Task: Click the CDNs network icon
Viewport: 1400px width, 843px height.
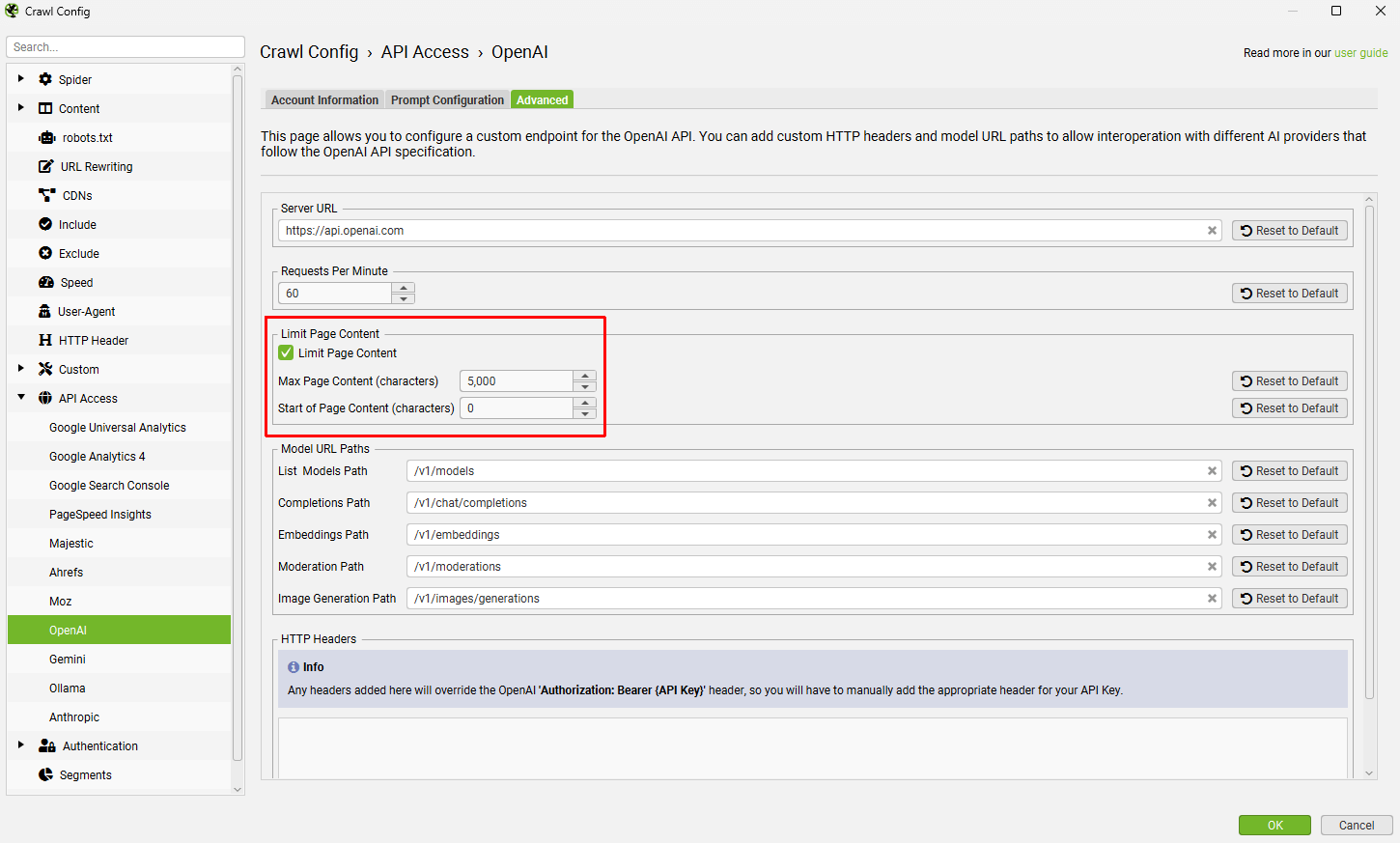Action: tap(46, 195)
